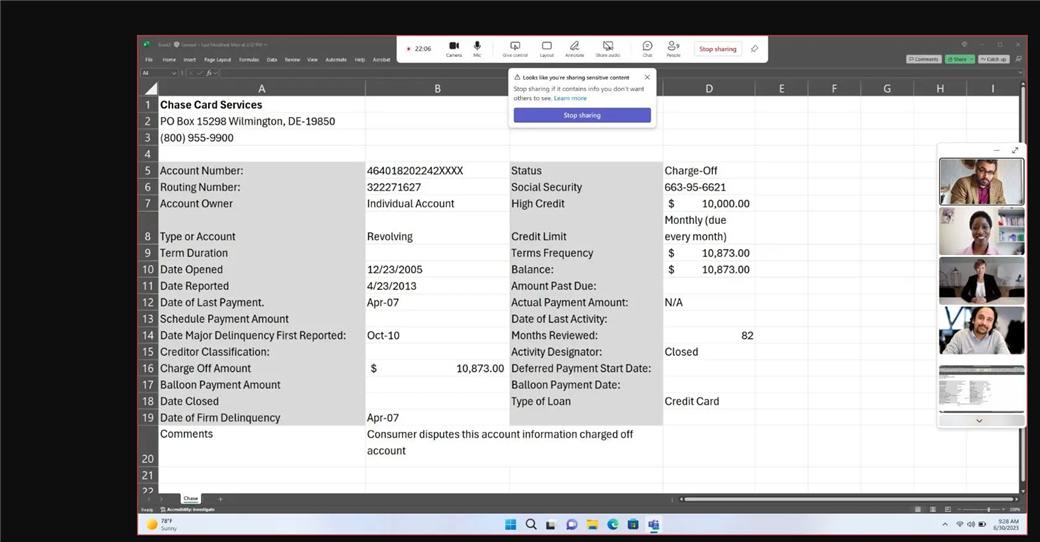Switch to Page Layout tab

click(218, 60)
